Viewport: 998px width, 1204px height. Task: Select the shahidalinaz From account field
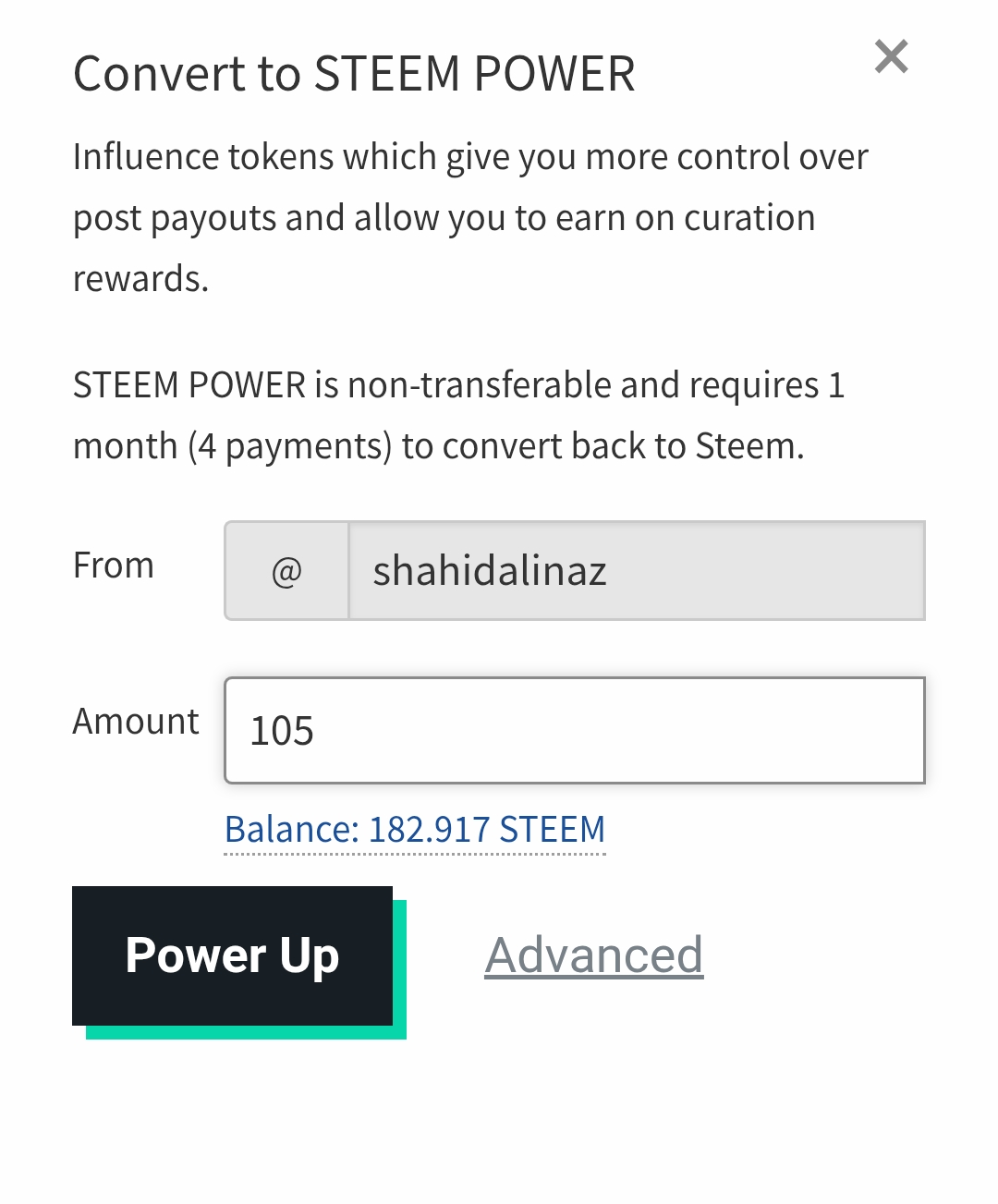[637, 570]
